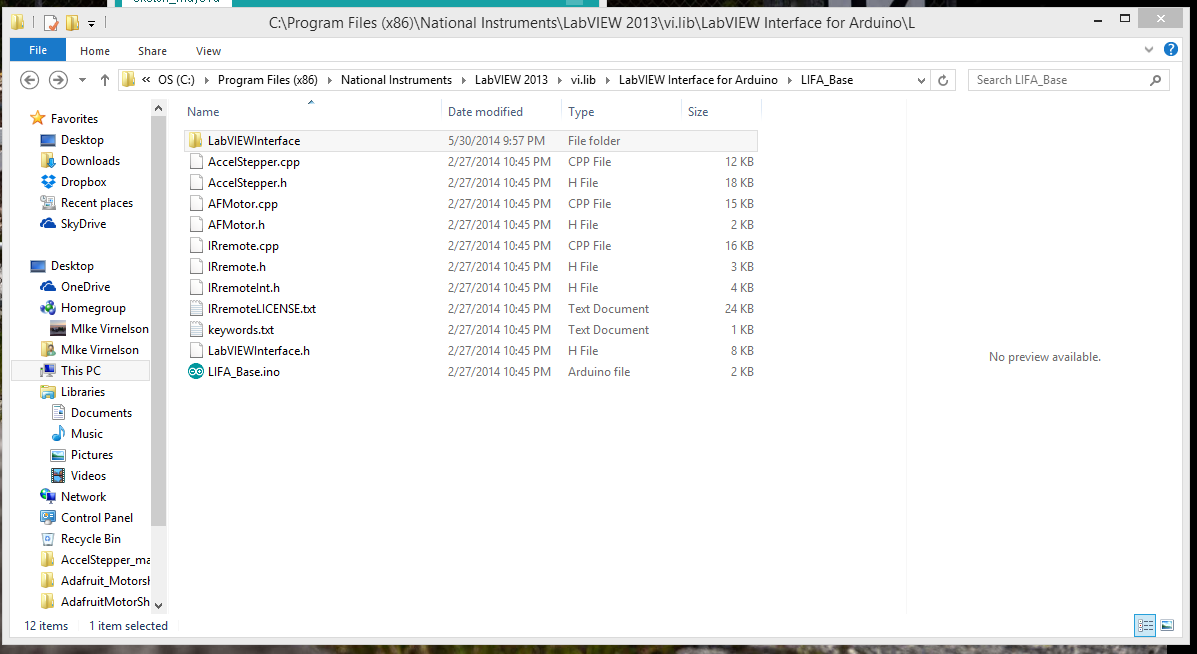This screenshot has height=654, width=1197.
Task: Open Pictures library
Action: (x=92, y=454)
